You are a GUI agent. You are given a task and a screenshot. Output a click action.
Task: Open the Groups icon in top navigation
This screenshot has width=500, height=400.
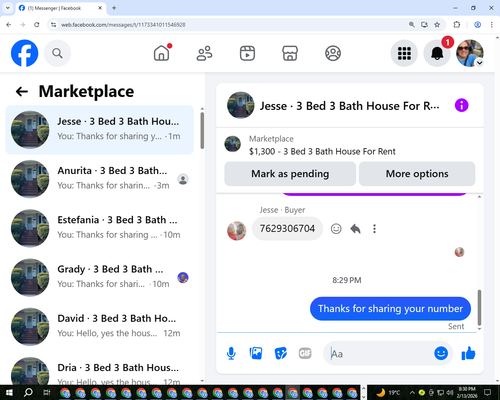(333, 53)
